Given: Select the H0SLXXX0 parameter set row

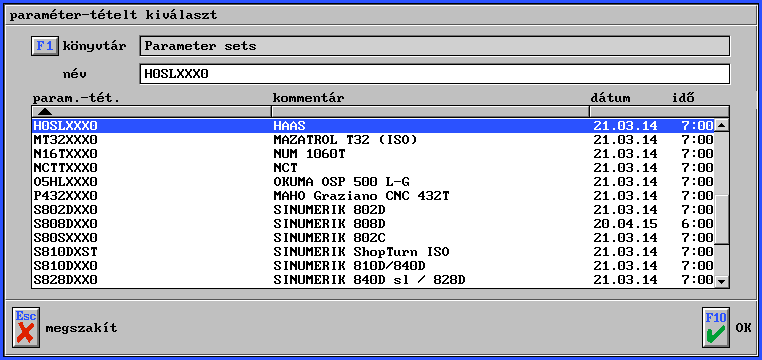Looking at the screenshot, I should tap(373, 126).
